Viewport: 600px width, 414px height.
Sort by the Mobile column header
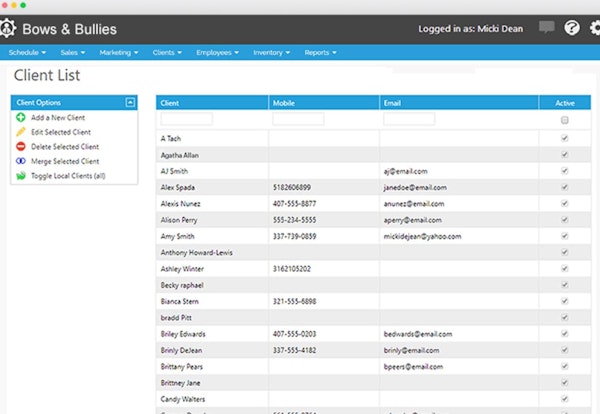pos(324,103)
